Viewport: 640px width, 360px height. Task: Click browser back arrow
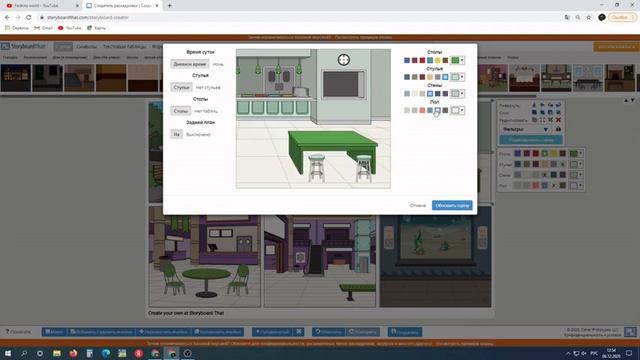pyautogui.click(x=7, y=18)
